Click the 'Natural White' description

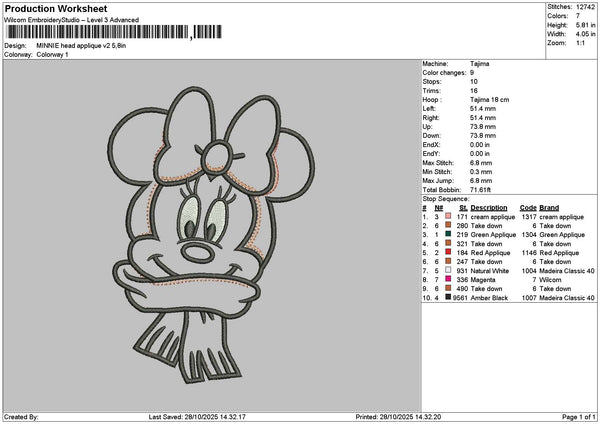click(490, 271)
